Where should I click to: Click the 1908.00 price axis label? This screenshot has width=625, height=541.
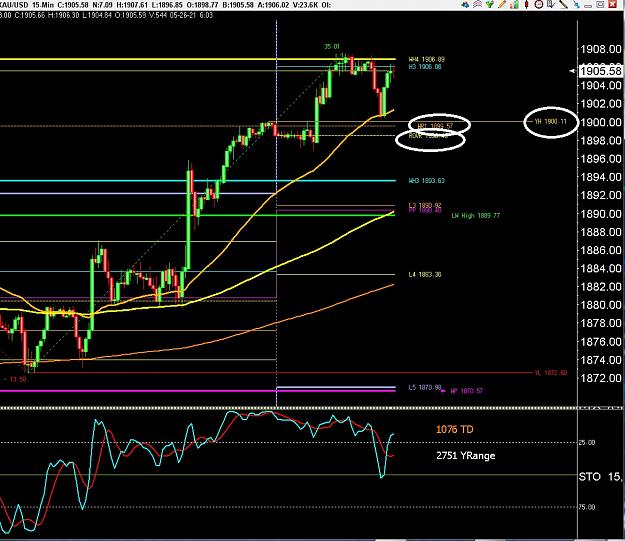601,49
